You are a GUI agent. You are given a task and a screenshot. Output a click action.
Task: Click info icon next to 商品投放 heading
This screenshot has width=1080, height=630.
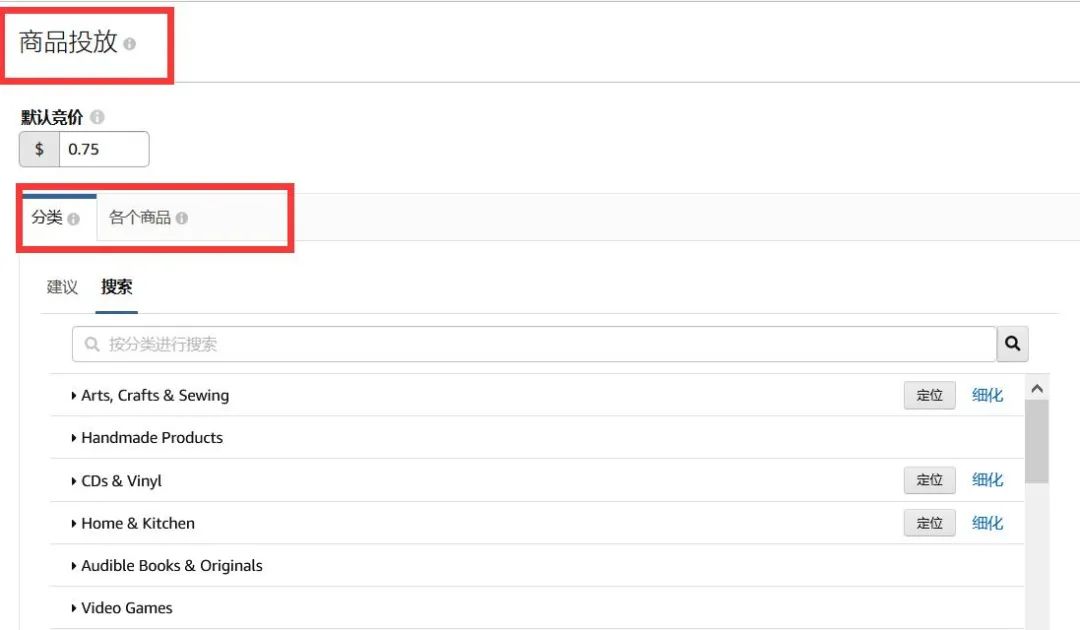tap(130, 44)
